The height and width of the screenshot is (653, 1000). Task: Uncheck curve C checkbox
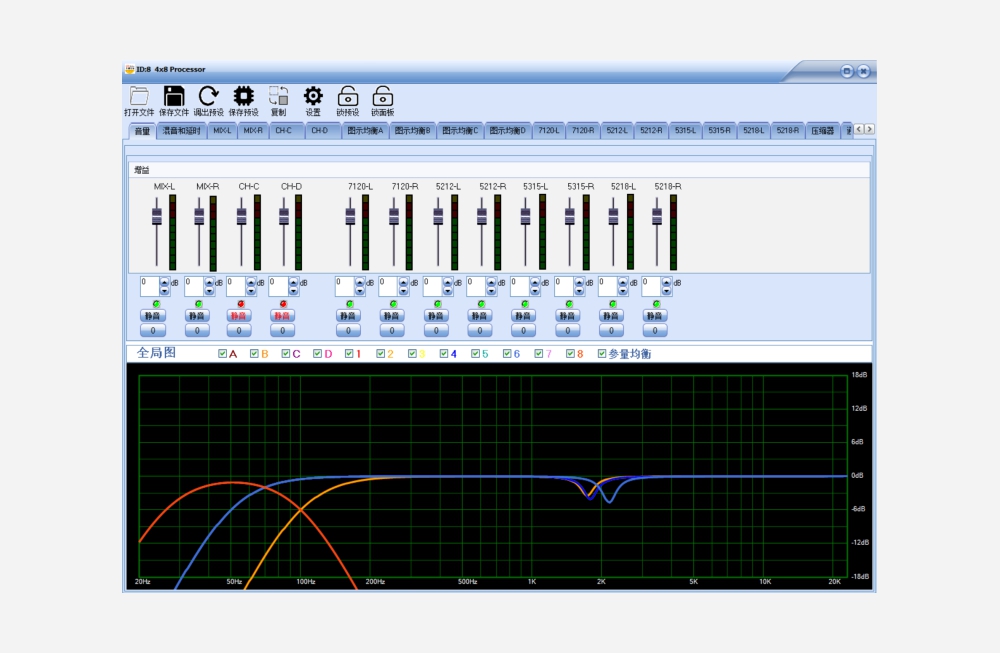point(286,353)
